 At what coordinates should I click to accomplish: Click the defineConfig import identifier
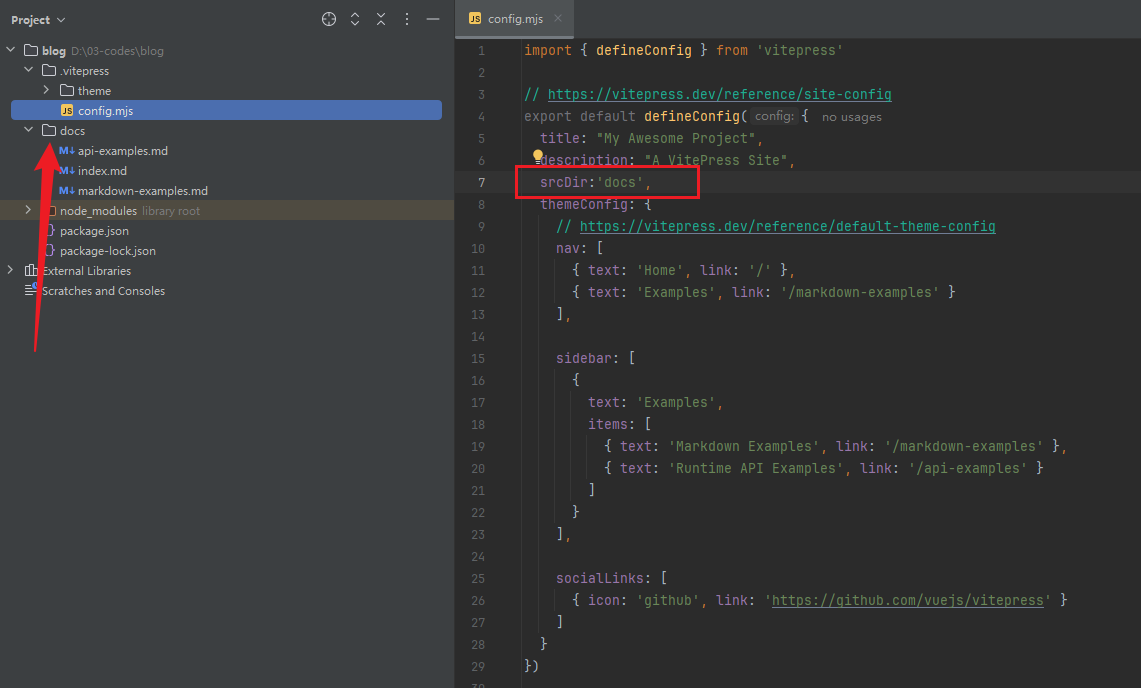click(644, 50)
